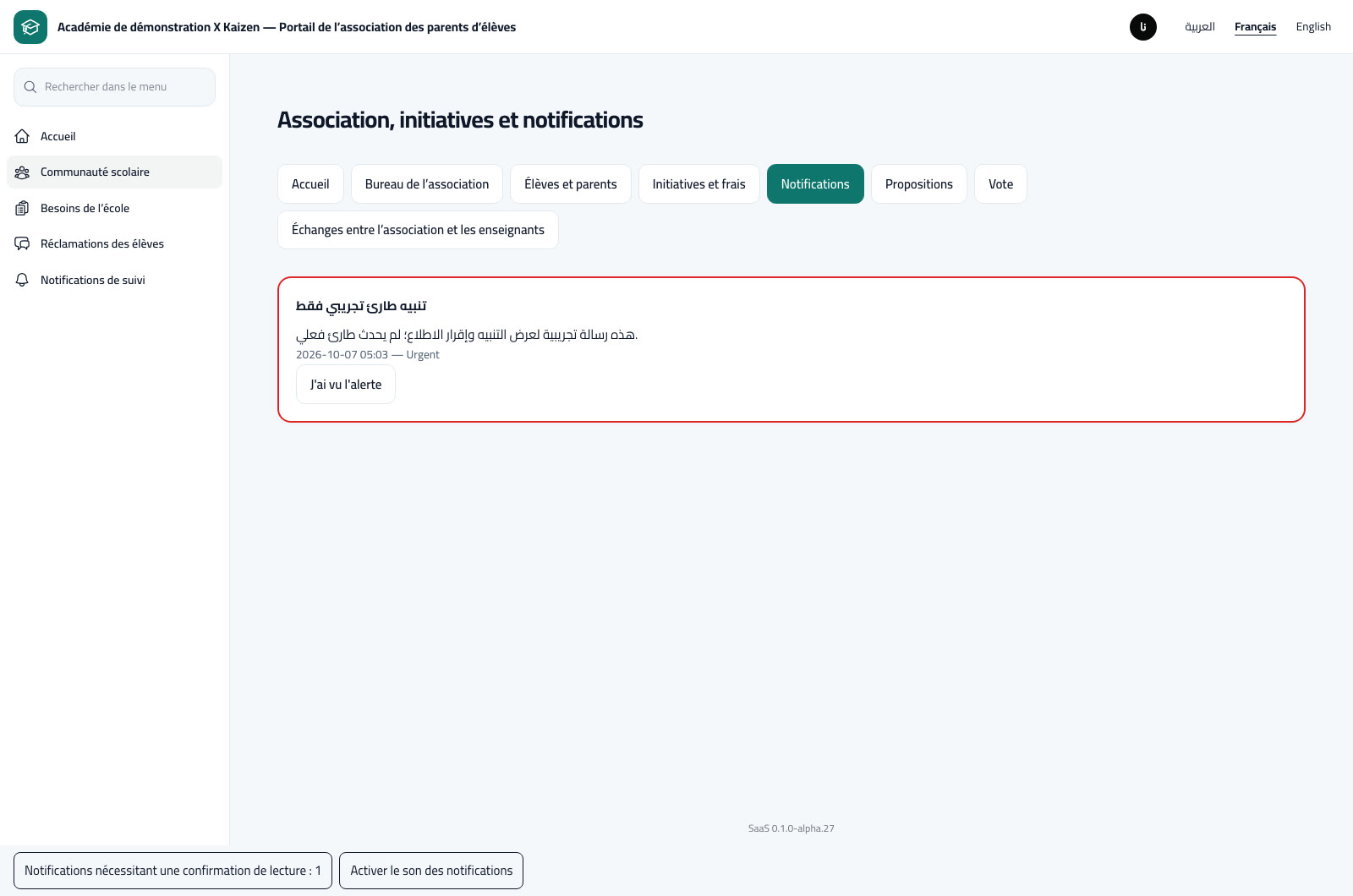Click the Arabic alert title text

point(361,306)
